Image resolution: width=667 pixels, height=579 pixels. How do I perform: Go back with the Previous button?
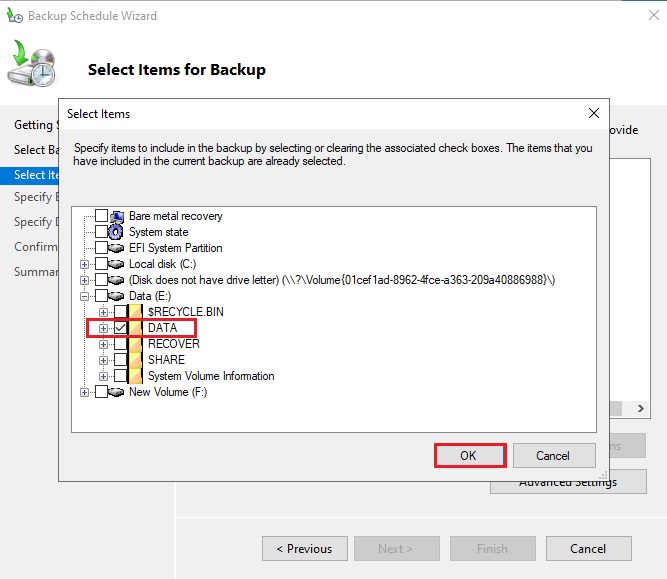point(304,548)
